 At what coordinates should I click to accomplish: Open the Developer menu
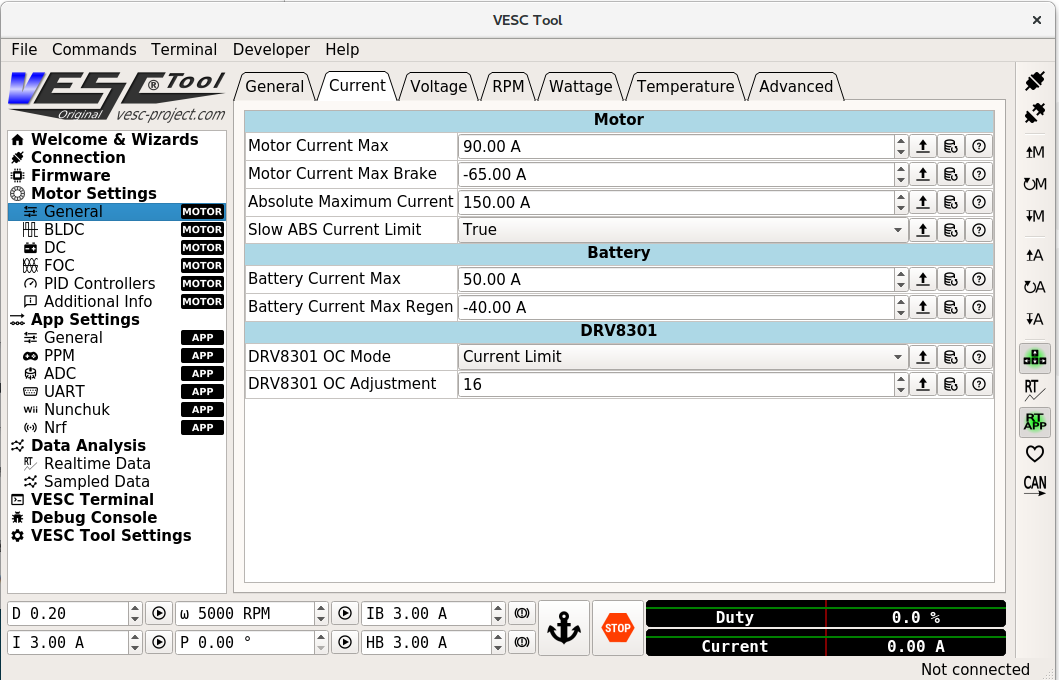coord(271,49)
